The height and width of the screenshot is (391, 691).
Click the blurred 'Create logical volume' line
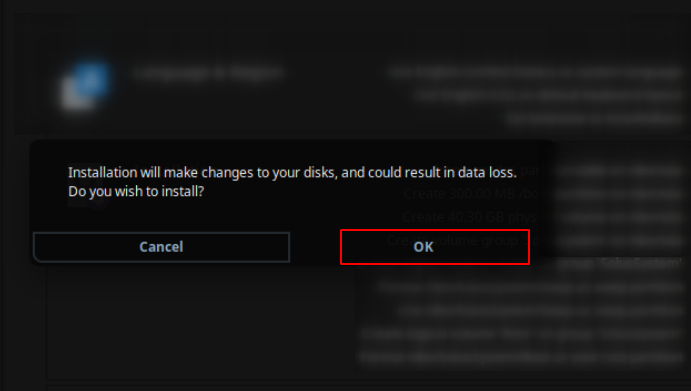pos(521,334)
